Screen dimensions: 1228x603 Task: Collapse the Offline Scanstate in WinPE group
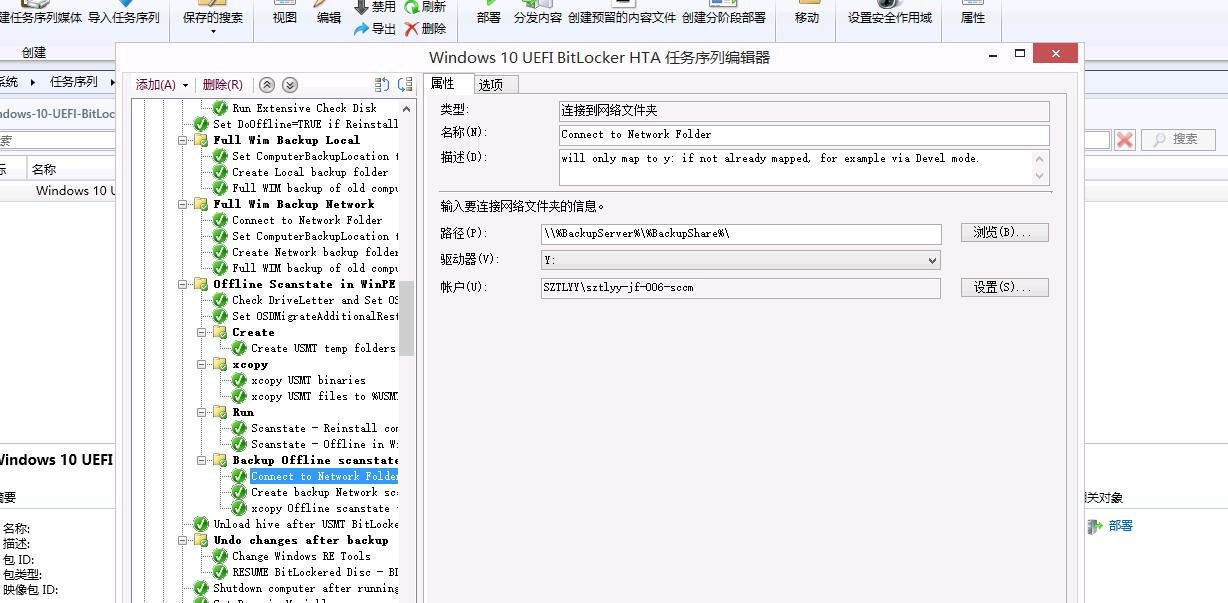coord(183,284)
